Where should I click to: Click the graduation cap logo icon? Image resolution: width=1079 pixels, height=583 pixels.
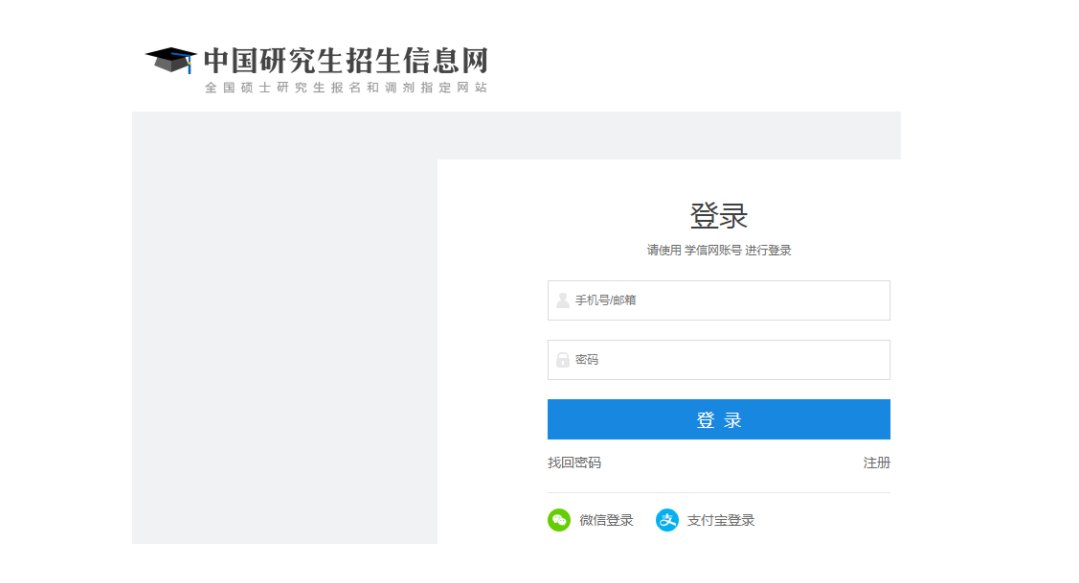(171, 60)
